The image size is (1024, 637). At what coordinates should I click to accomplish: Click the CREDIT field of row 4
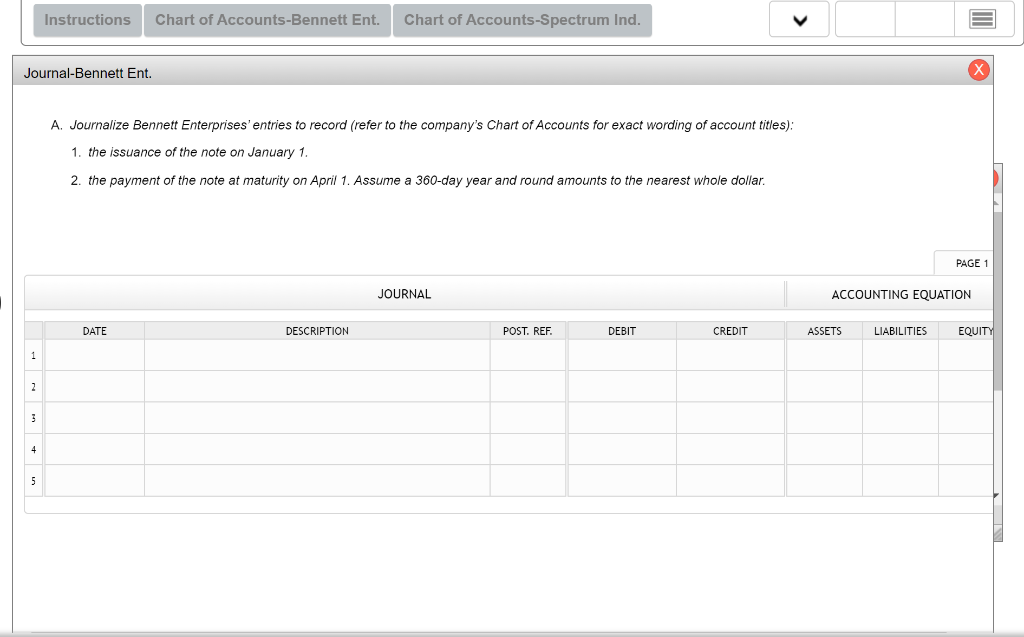tap(730, 449)
